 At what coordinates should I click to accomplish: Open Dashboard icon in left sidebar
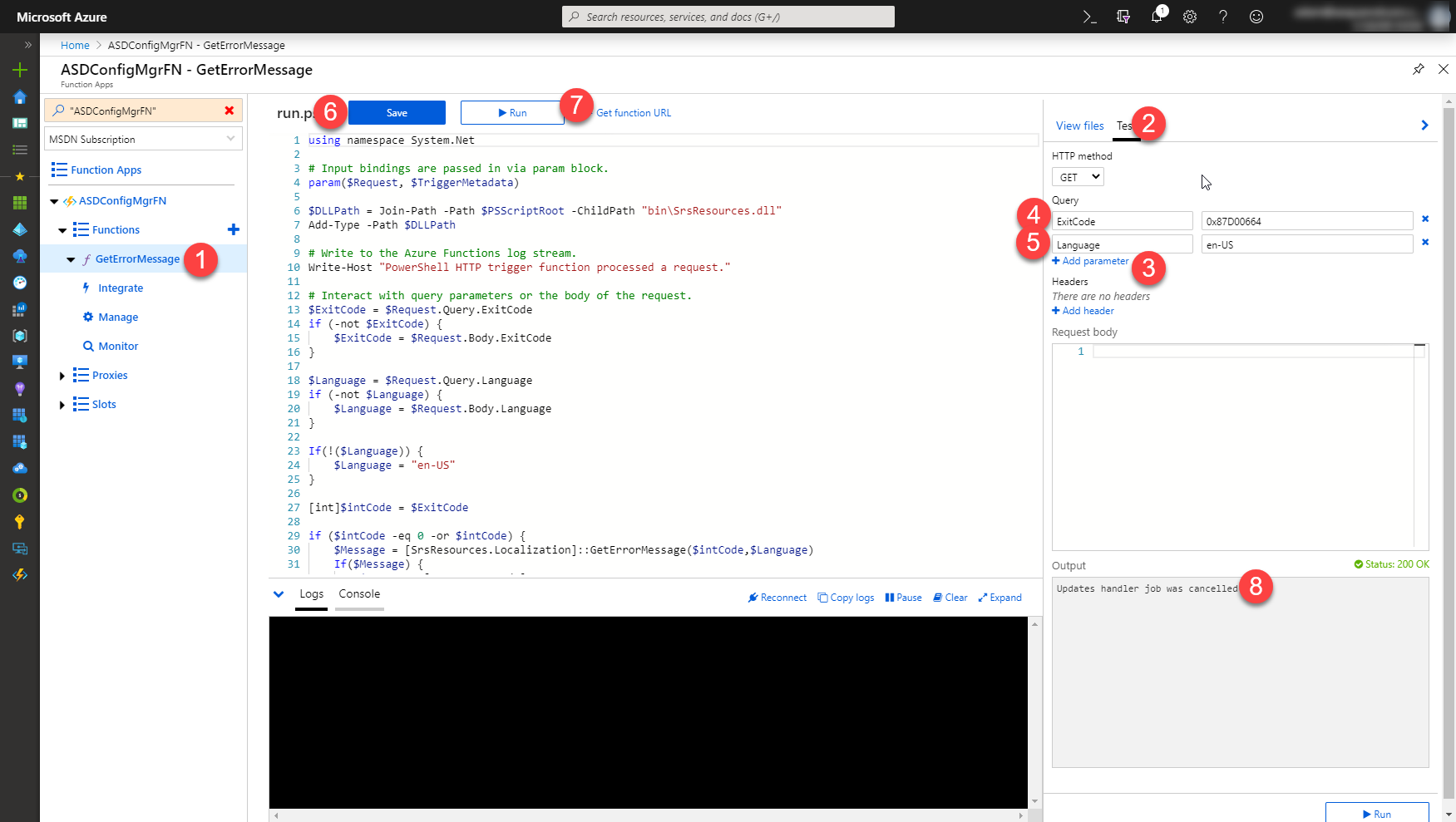tap(20, 123)
